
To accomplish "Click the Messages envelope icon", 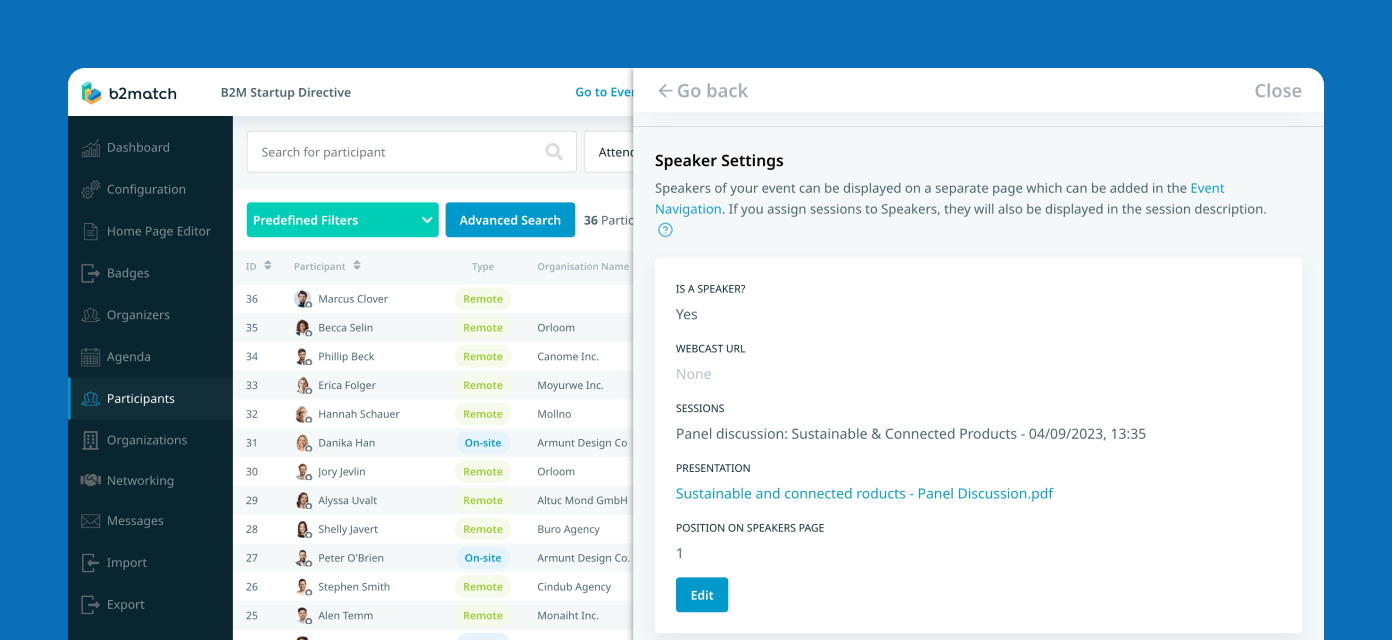I will (x=90, y=521).
